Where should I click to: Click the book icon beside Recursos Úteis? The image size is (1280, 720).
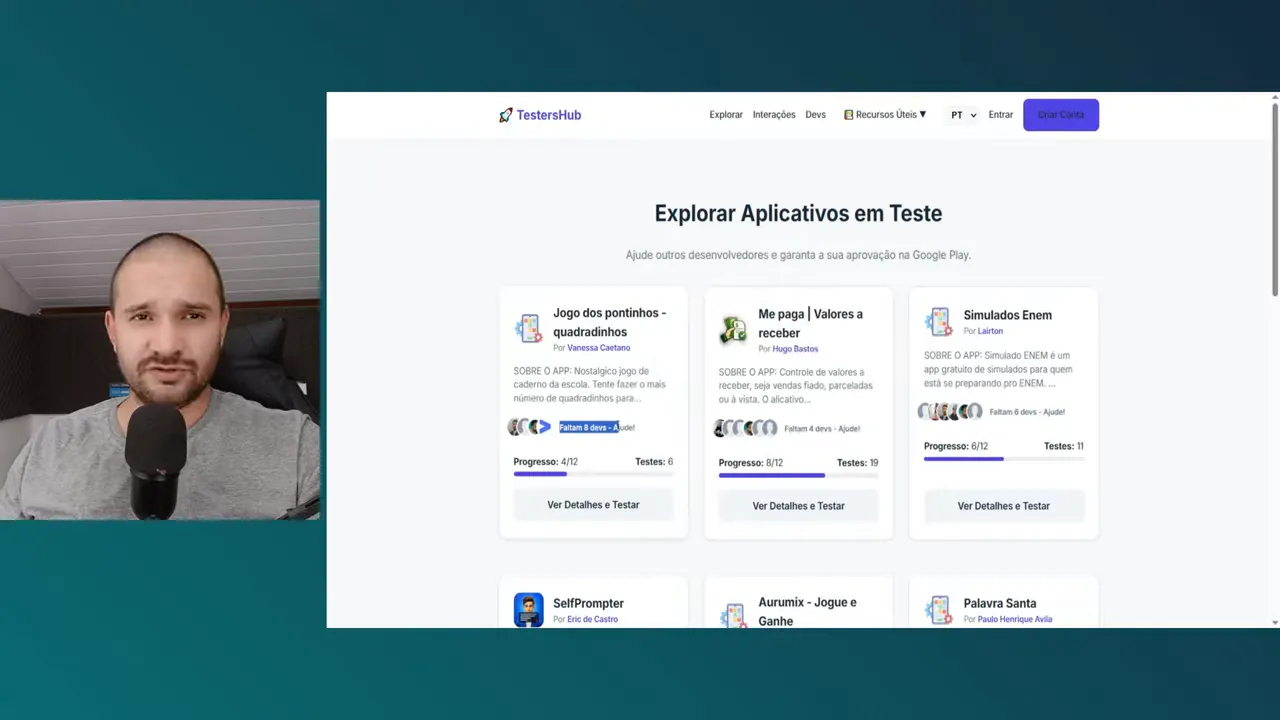[x=848, y=115]
